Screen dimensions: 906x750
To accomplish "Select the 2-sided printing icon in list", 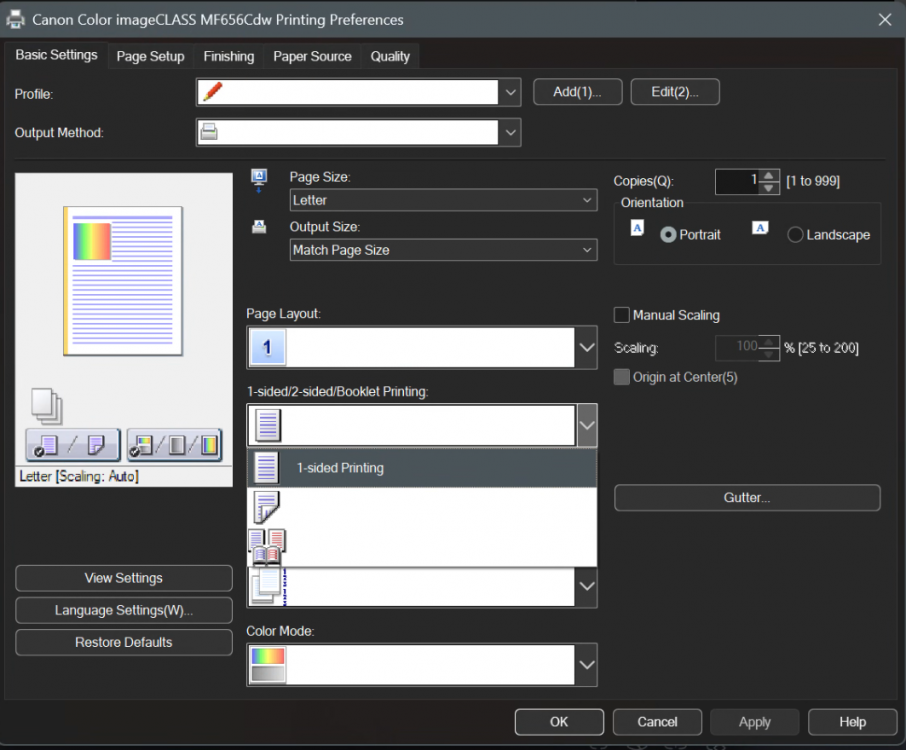I will click(x=267, y=507).
